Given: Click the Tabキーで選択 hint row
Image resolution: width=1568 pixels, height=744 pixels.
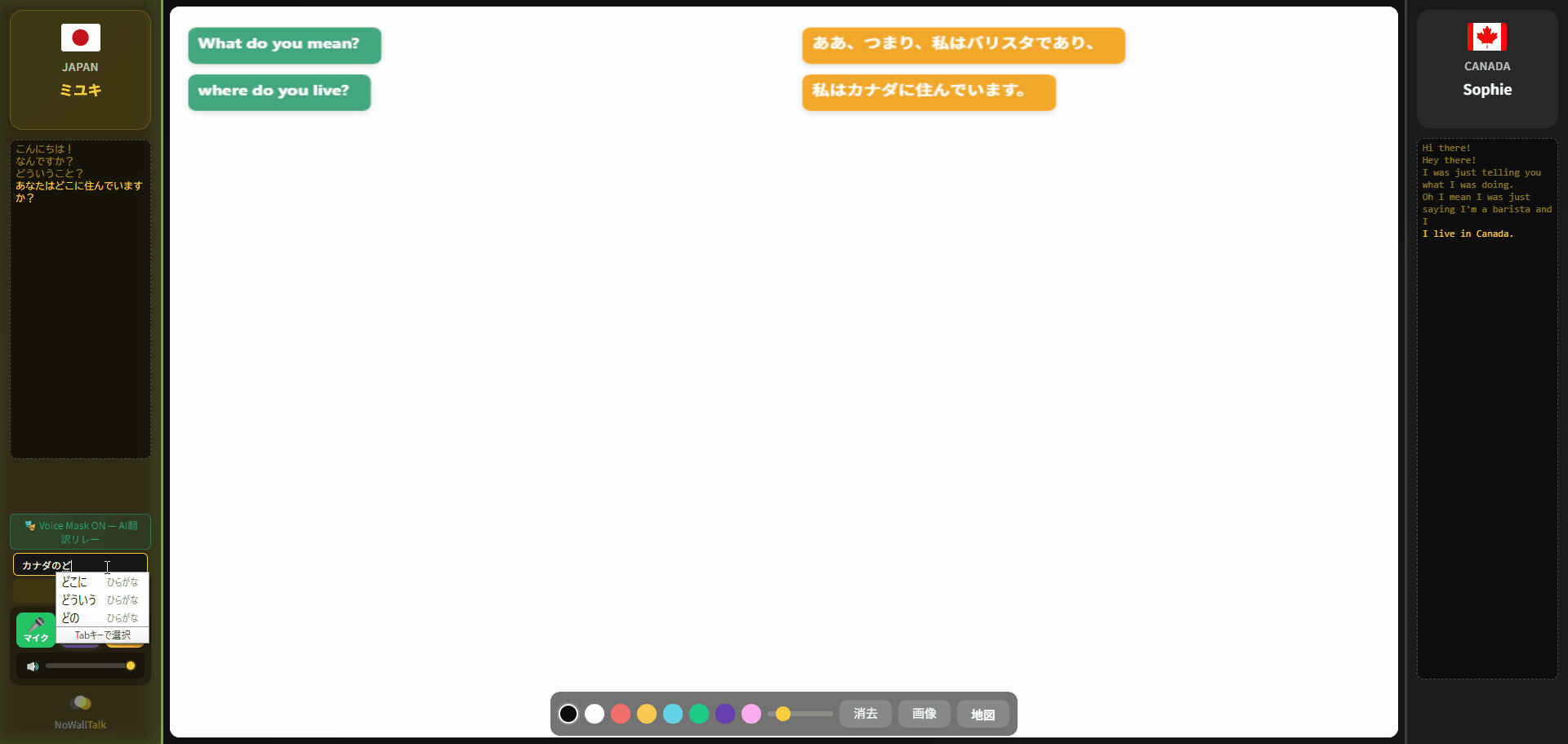Looking at the screenshot, I should (x=101, y=635).
